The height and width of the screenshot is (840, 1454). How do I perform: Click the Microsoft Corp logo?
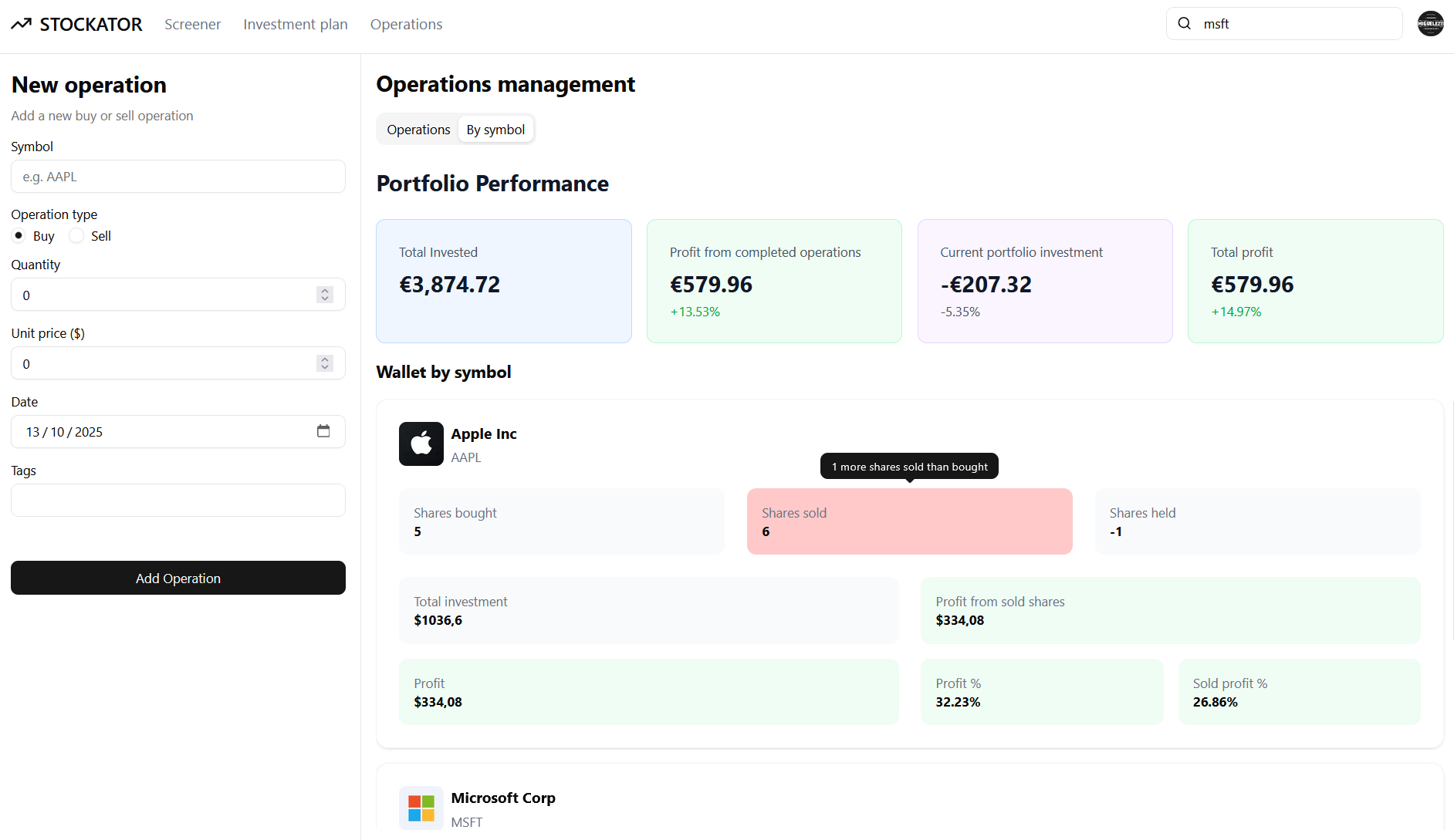tap(421, 808)
